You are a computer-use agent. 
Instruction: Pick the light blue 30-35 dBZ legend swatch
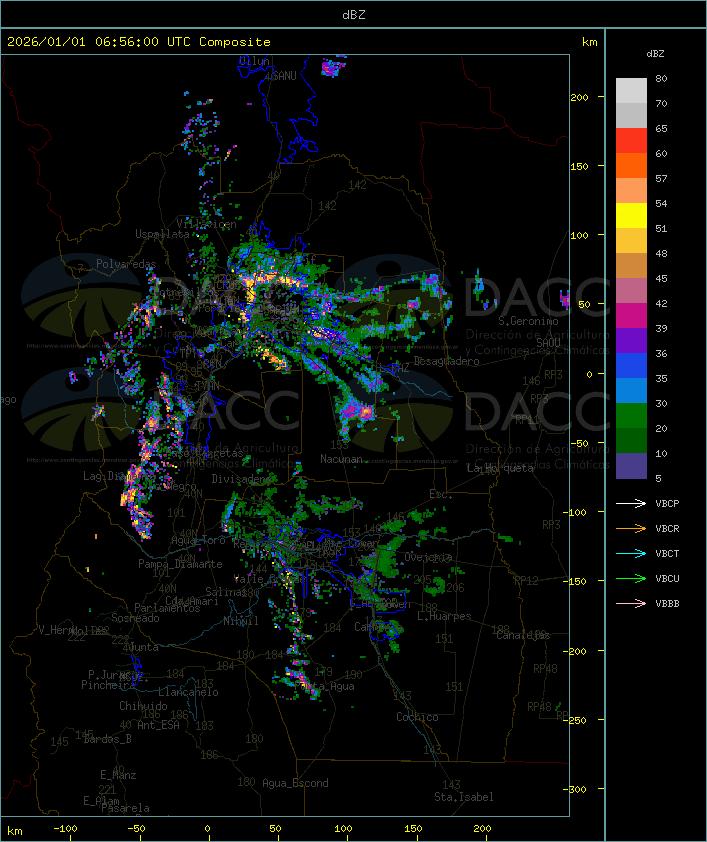(631, 390)
